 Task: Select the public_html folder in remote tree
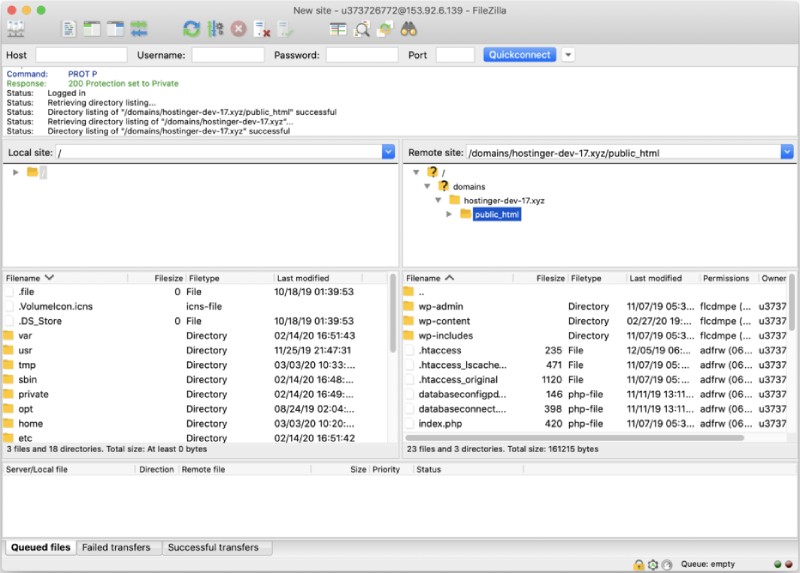coord(496,214)
